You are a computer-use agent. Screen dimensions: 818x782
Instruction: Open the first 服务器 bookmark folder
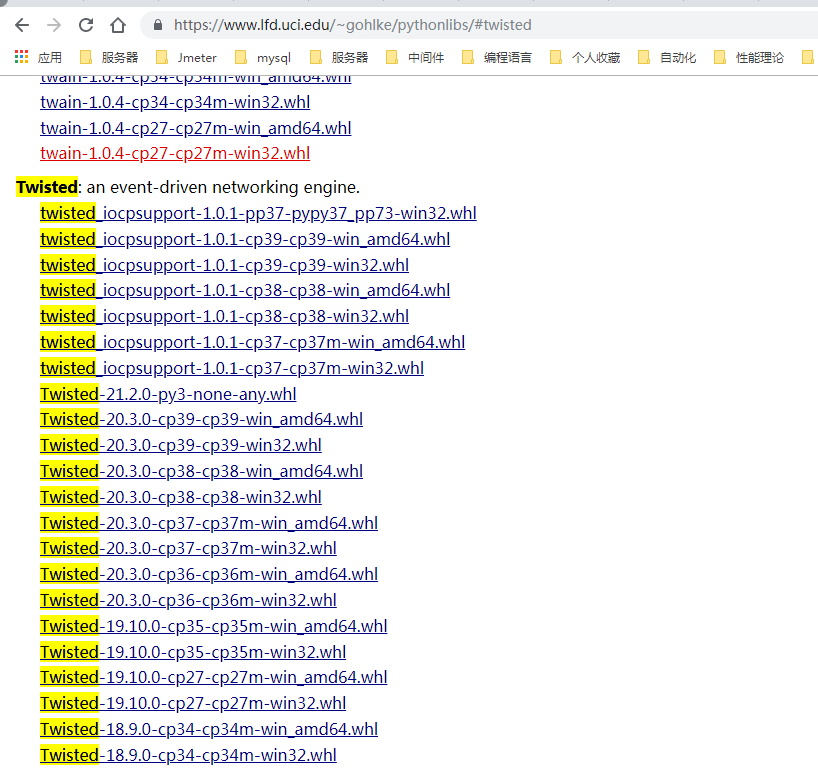point(109,57)
